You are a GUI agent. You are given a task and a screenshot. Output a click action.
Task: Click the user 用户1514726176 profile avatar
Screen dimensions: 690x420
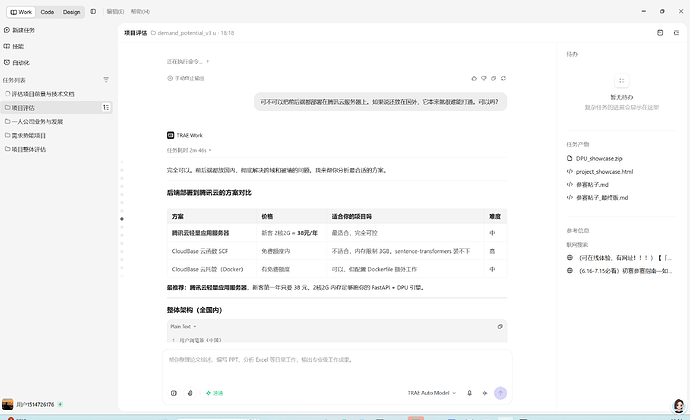[x=7, y=404]
